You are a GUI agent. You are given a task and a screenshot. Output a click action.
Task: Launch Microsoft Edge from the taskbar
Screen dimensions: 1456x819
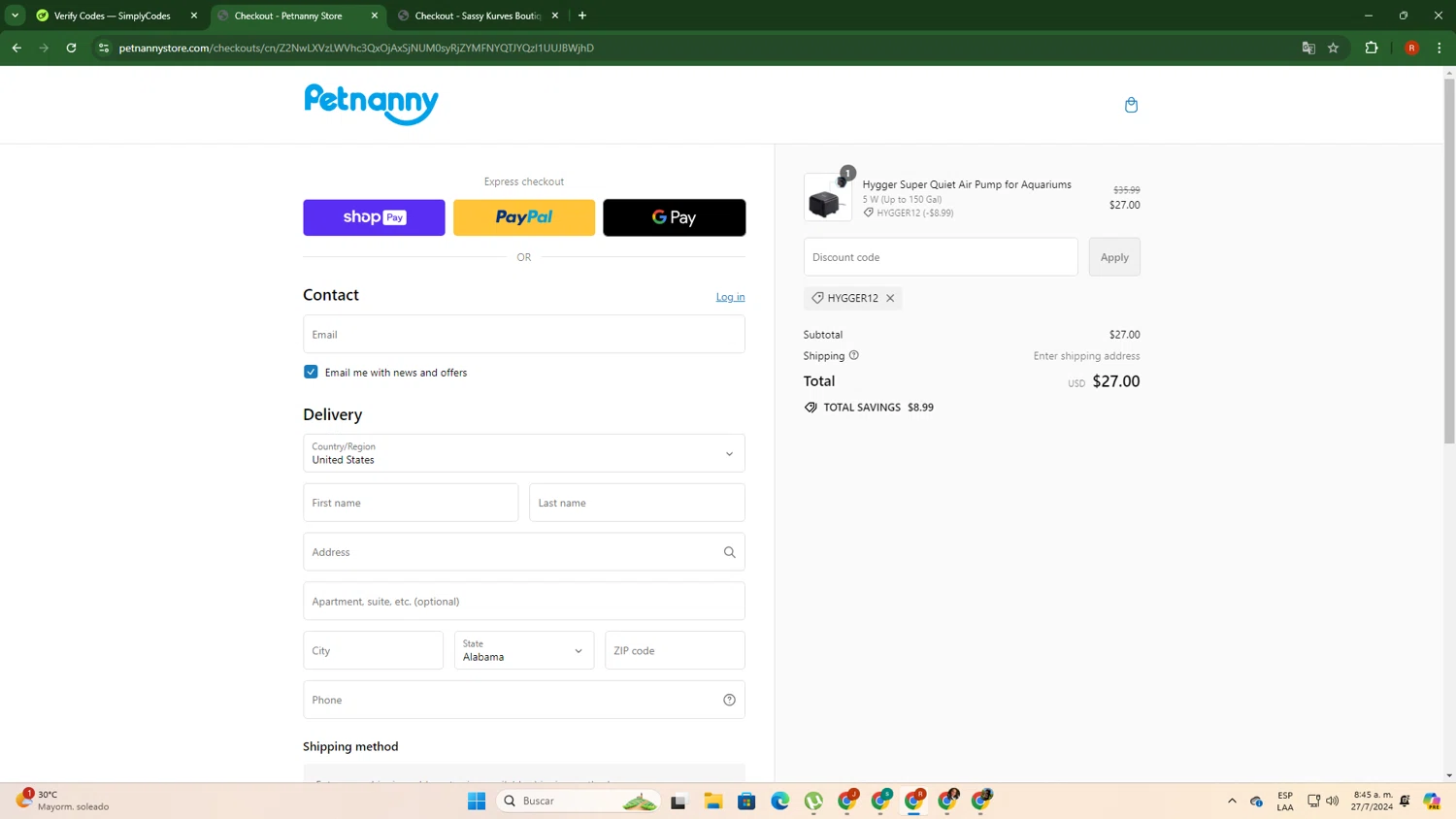780,801
